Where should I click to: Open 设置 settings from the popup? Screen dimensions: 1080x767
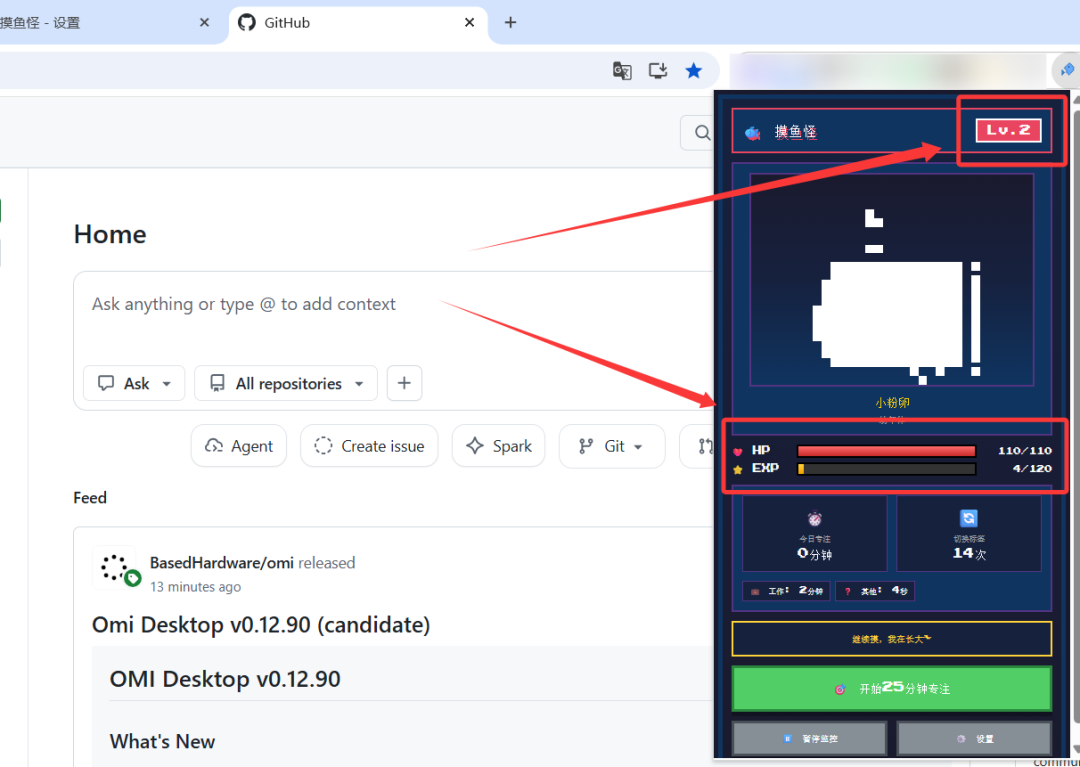(974, 739)
